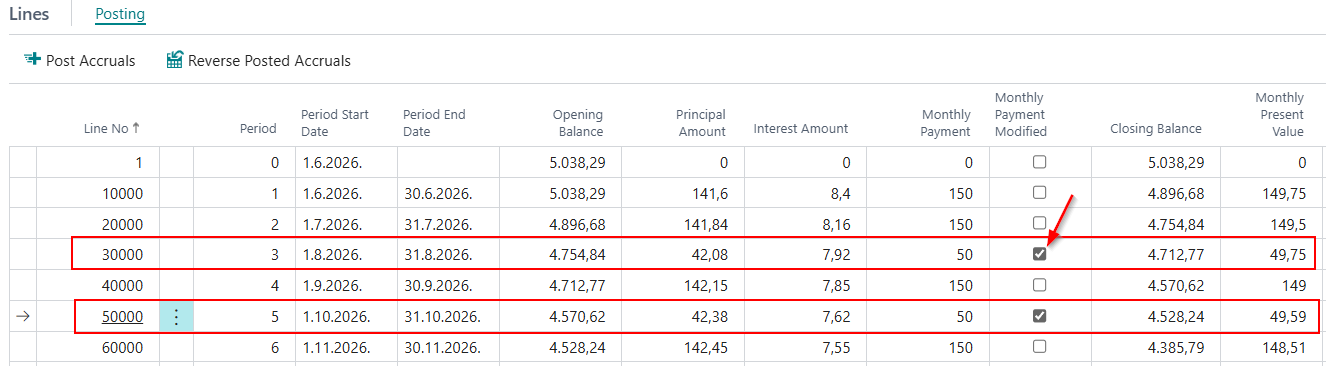Click period start date 1.10.2026.
The image size is (1326, 366).
point(336,317)
